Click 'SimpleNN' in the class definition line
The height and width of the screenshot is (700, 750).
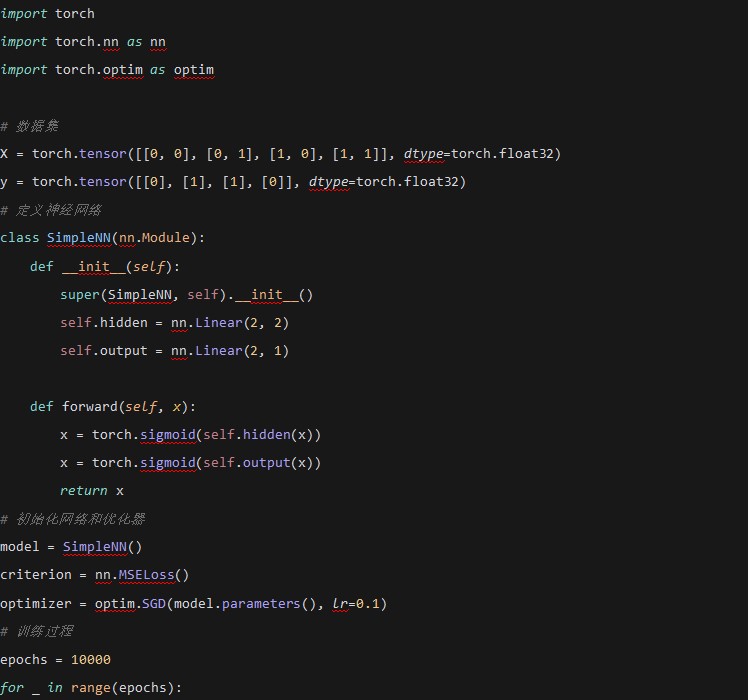tap(79, 238)
